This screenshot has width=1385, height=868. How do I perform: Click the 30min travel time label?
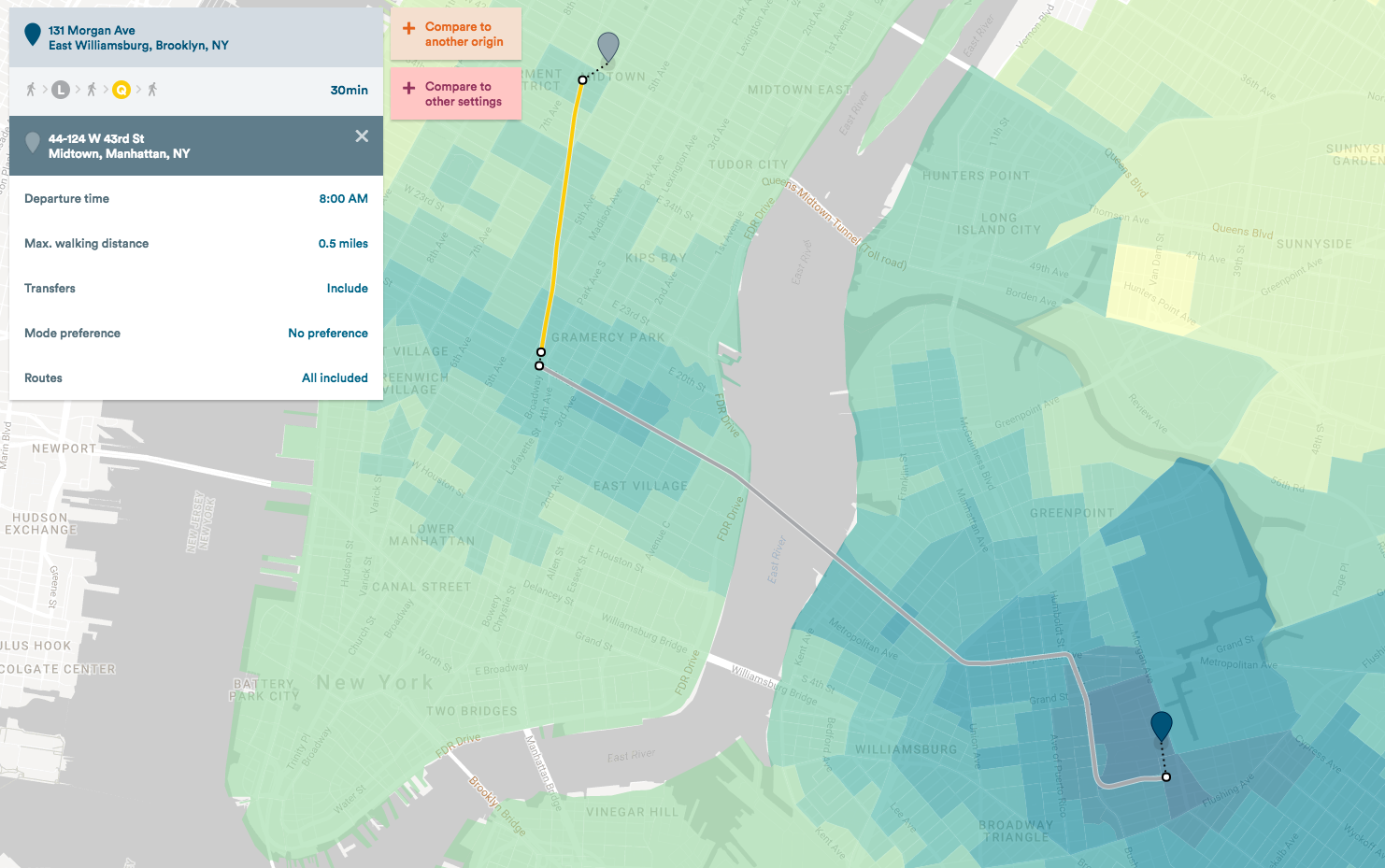pos(349,91)
